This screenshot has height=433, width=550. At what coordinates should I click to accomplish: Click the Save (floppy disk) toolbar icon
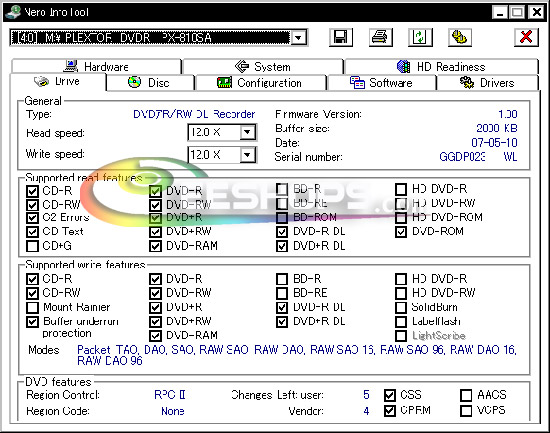341,37
